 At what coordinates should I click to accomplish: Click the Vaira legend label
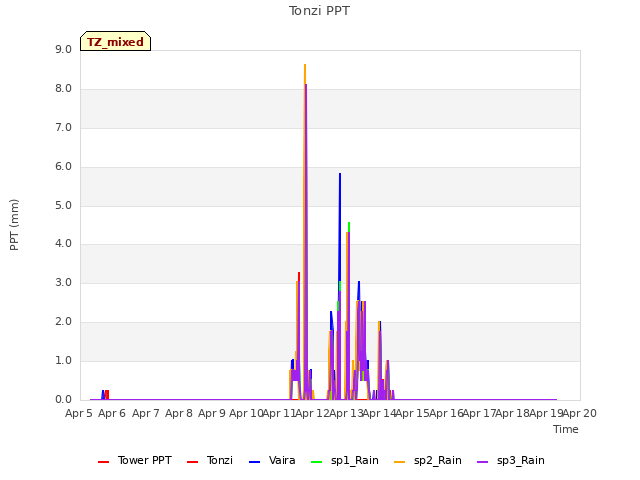(x=282, y=460)
